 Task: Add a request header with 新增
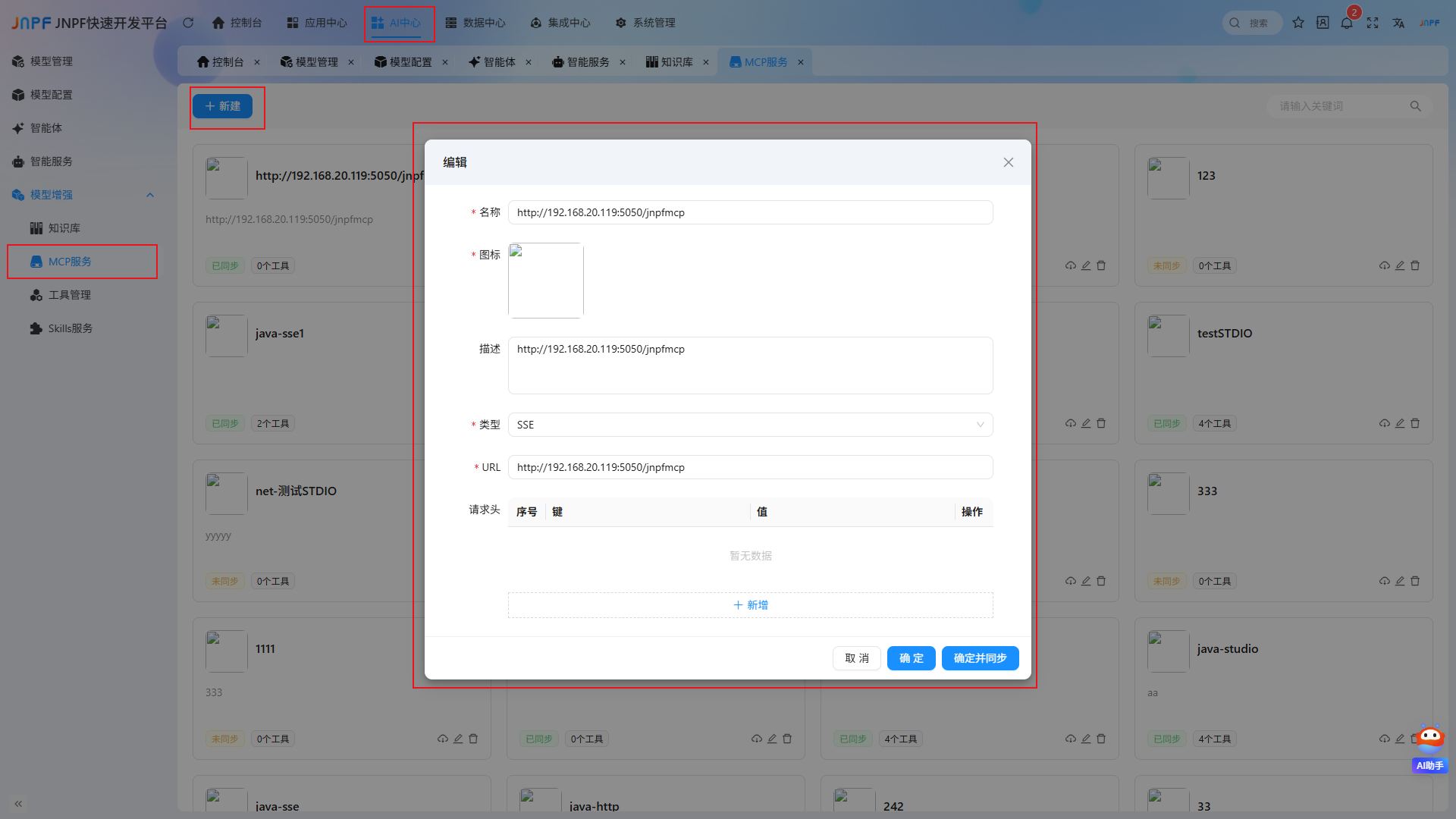(x=750, y=605)
